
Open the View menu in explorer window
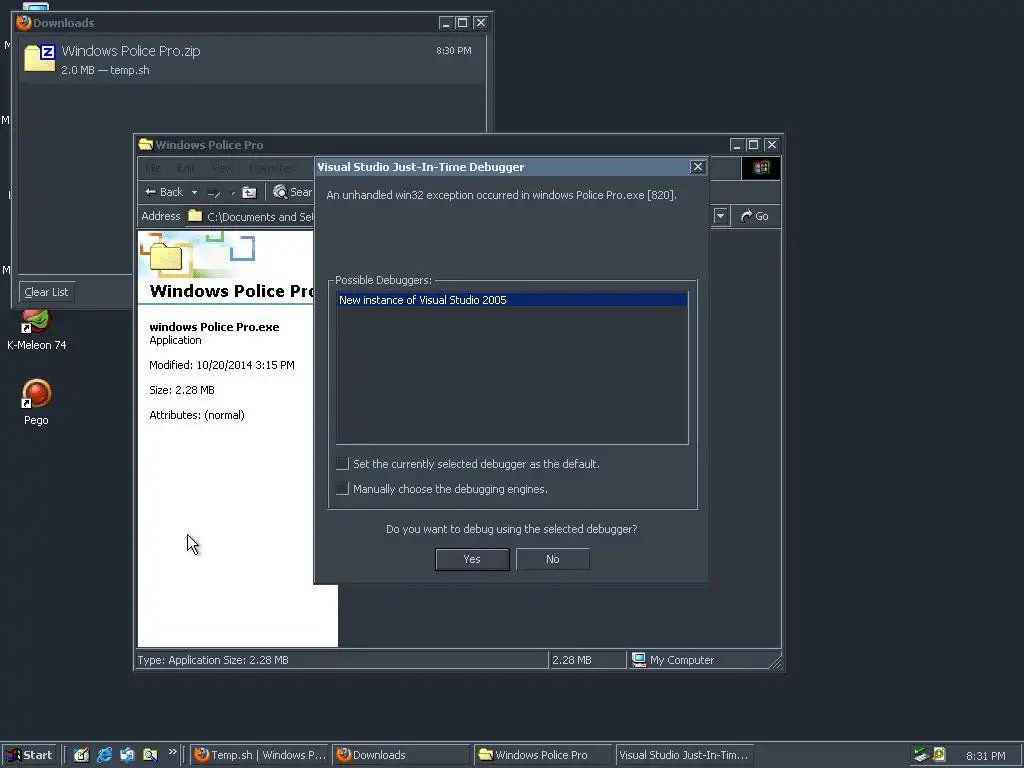221,168
